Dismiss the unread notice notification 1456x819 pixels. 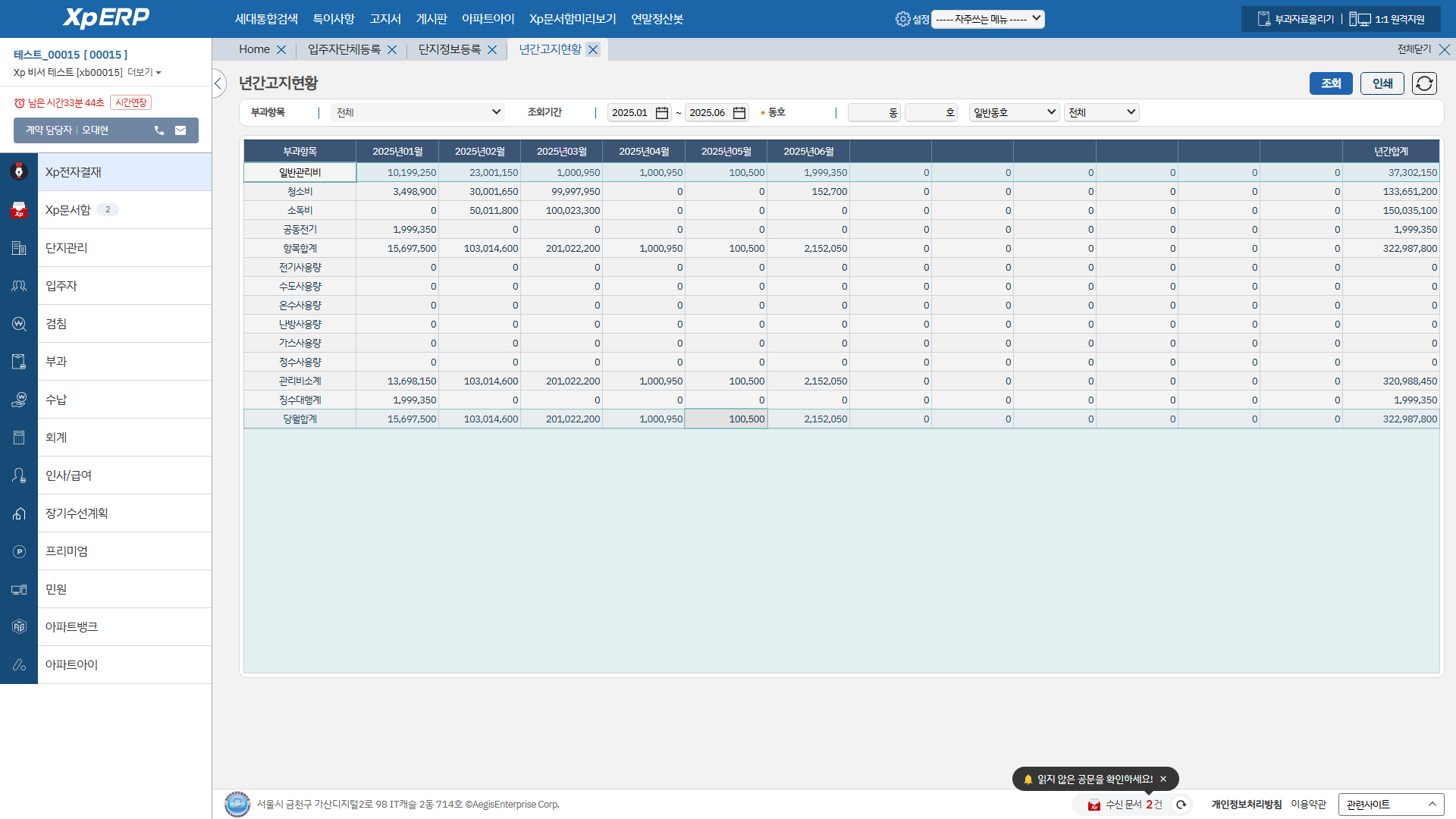[x=1163, y=779]
